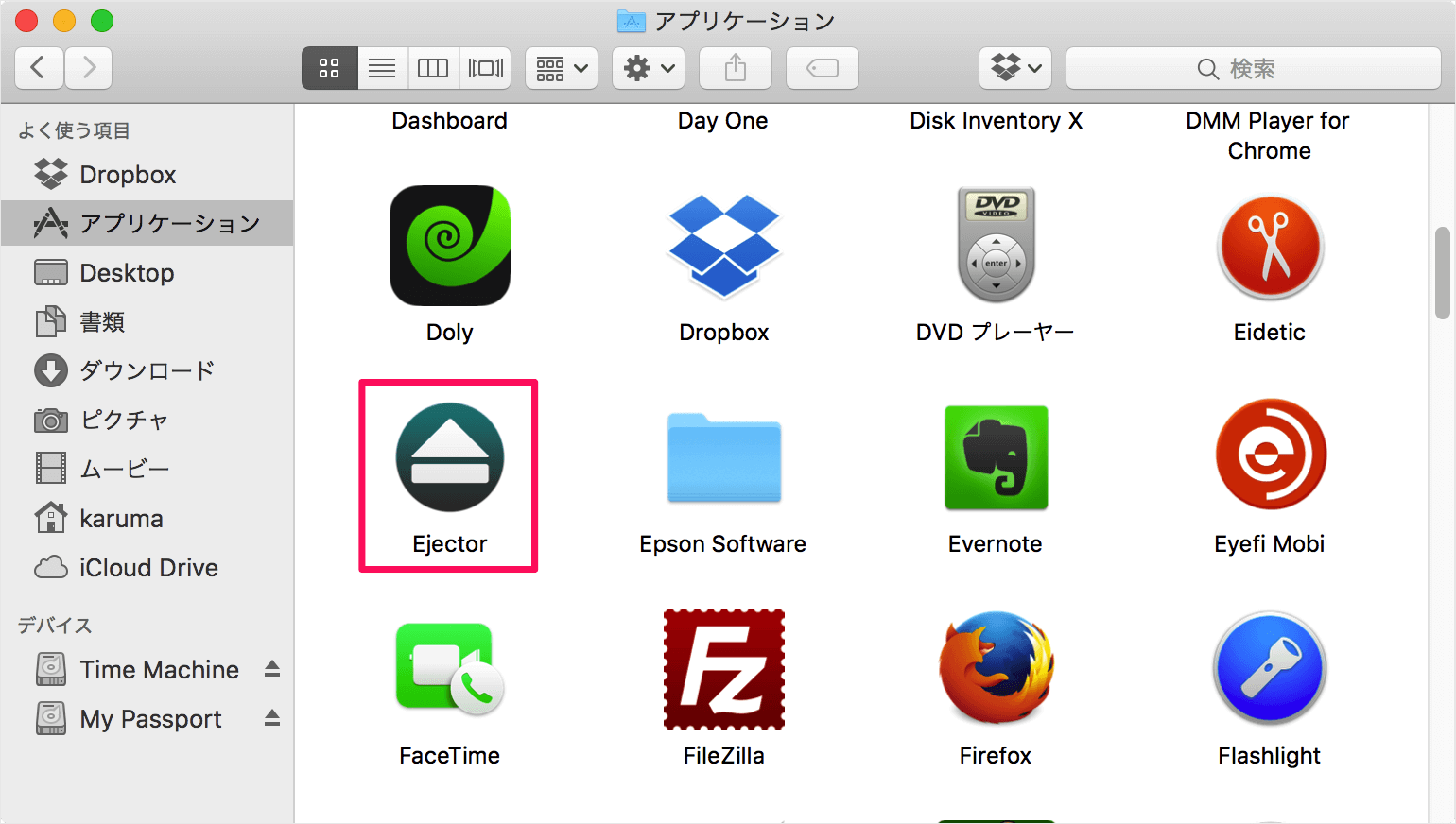Image resolution: width=1456 pixels, height=824 pixels.
Task: Open the Dropbox app icon in grid
Action: click(x=724, y=246)
